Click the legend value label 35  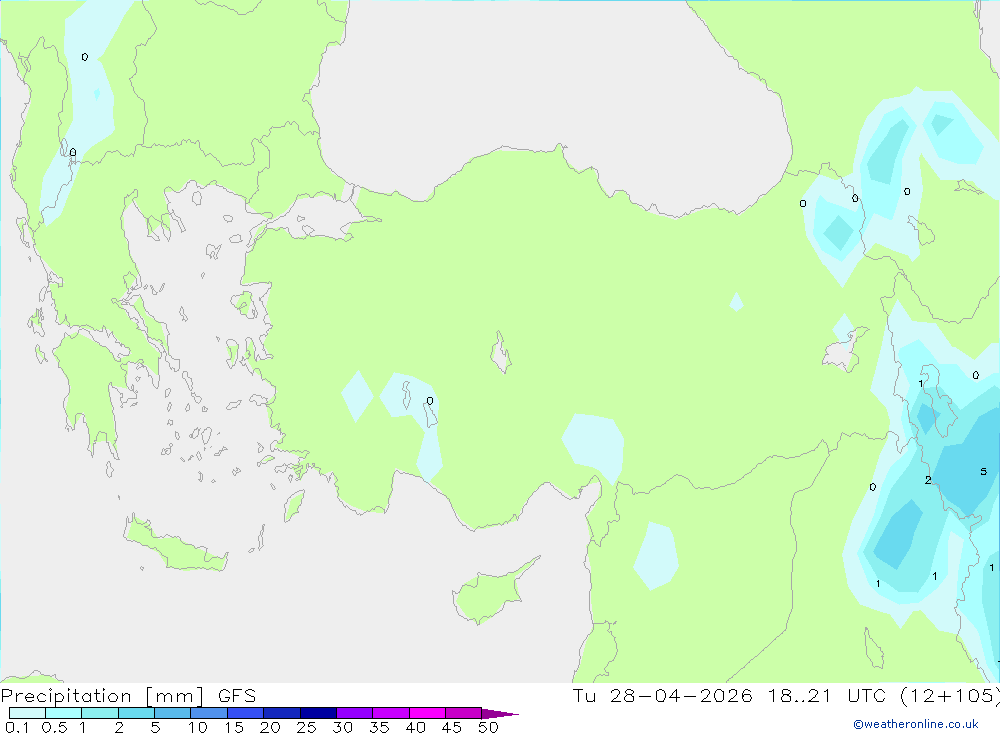[x=379, y=727]
